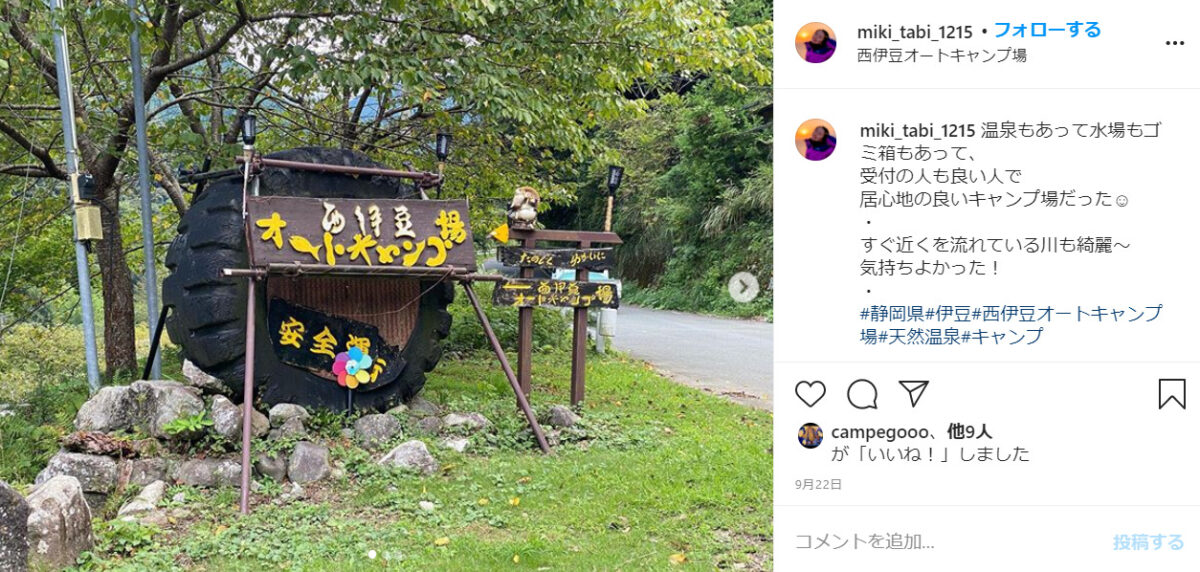View the 他9人 likers list
1200x572 pixels.
[970, 432]
